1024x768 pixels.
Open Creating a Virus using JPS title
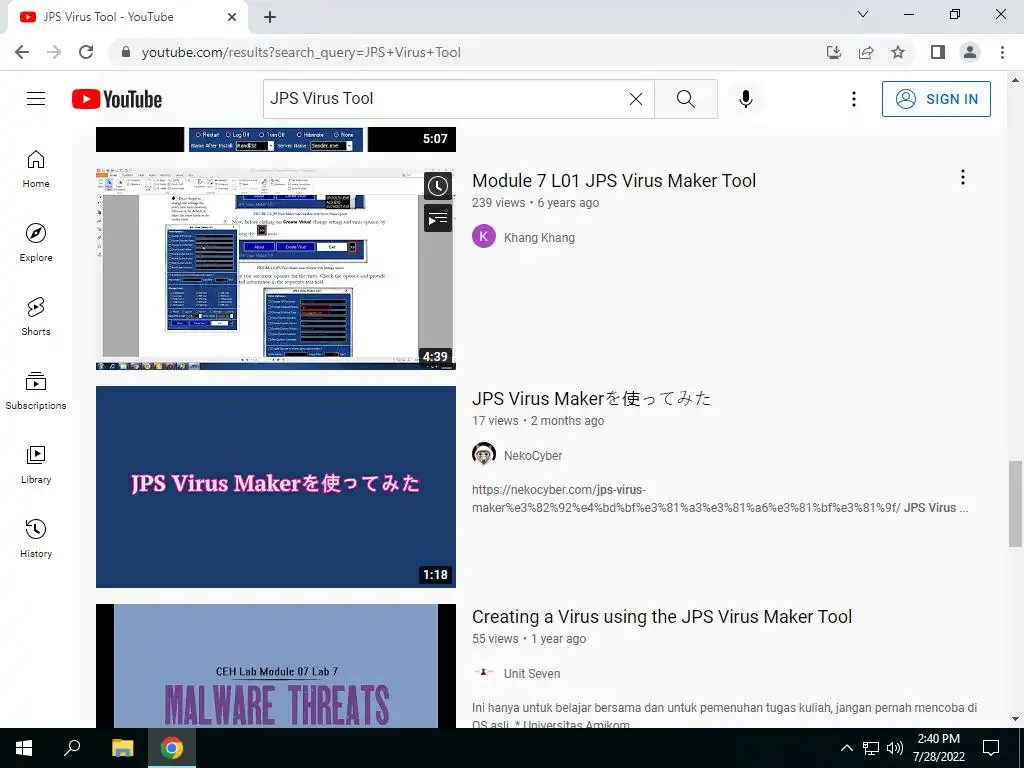click(x=662, y=616)
